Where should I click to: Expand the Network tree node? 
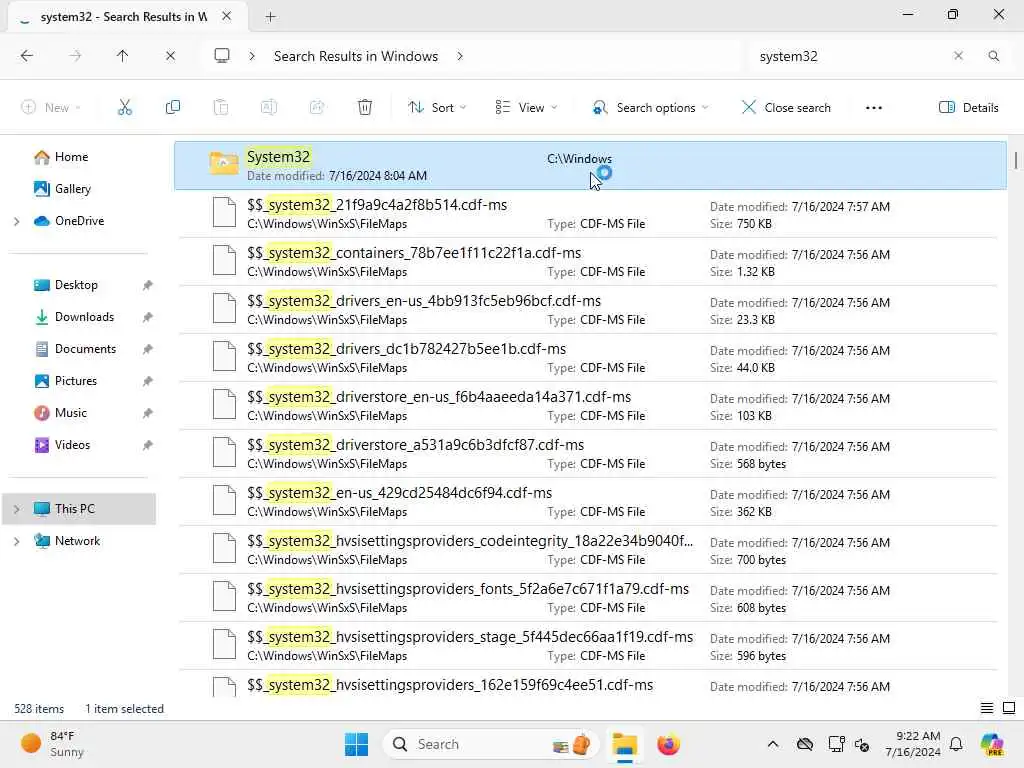click(x=17, y=541)
